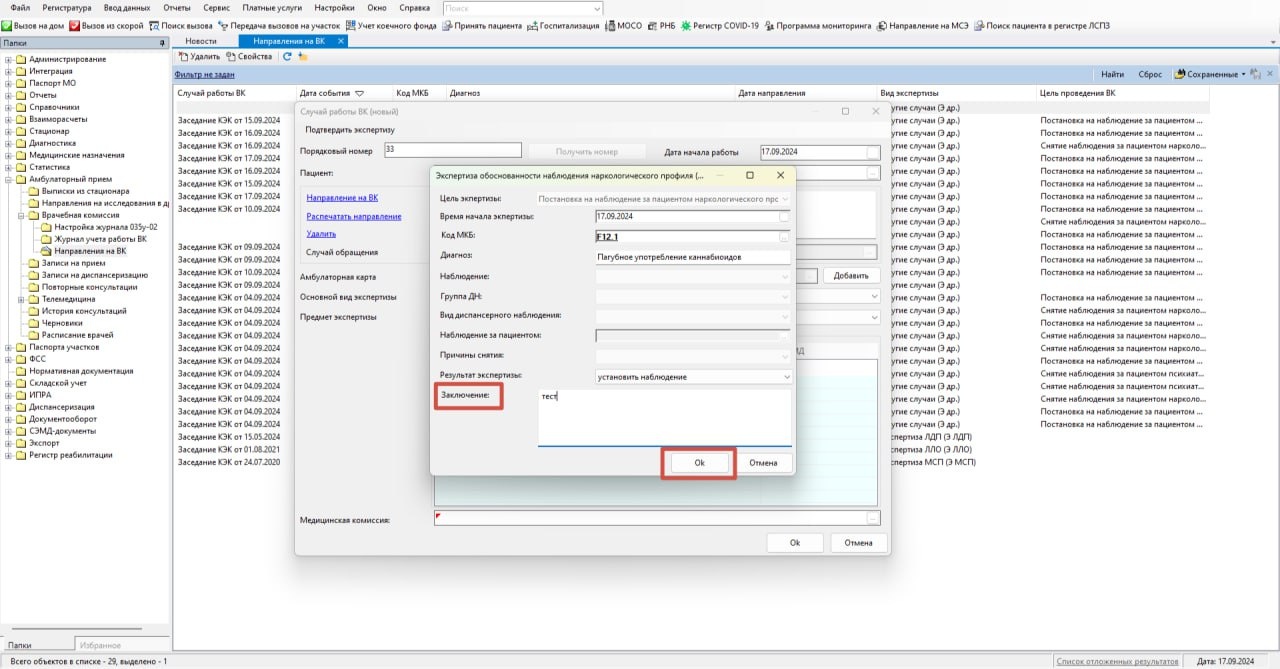Viewport: 1280px width, 669px height.
Task: Click the Добавить button
Action: 851,275
